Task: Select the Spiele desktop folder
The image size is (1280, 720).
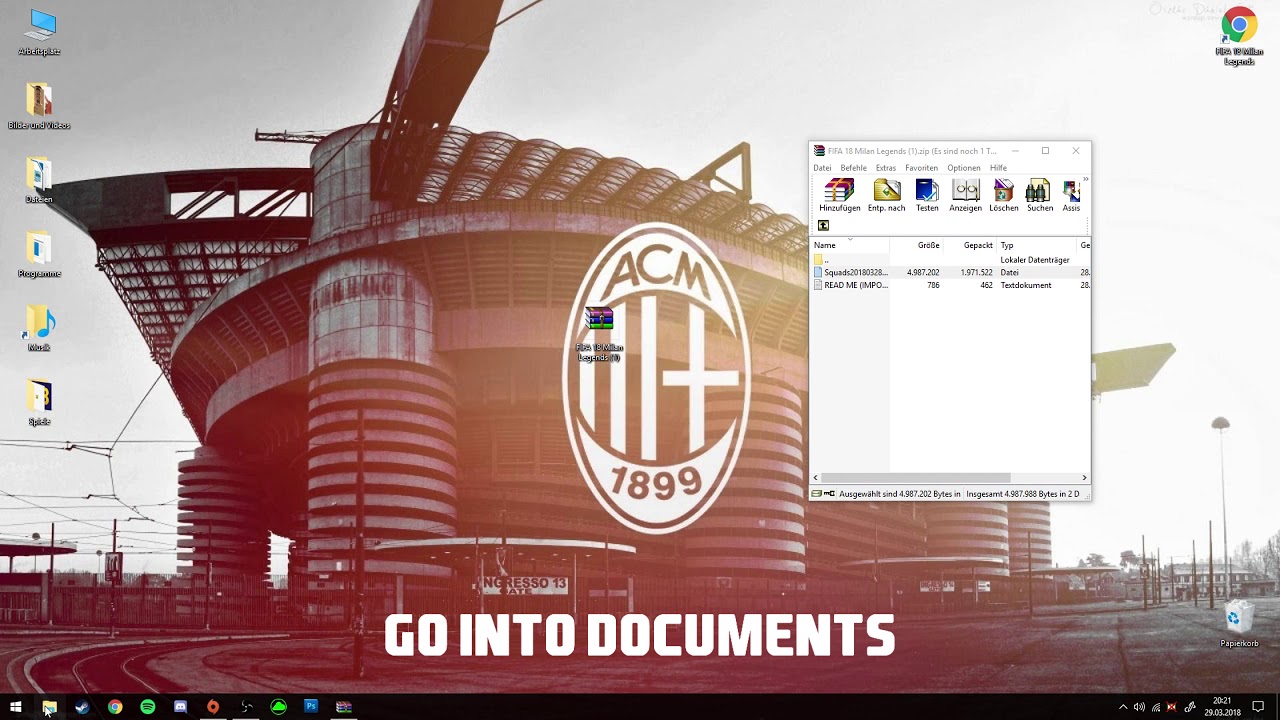Action: tap(39, 402)
